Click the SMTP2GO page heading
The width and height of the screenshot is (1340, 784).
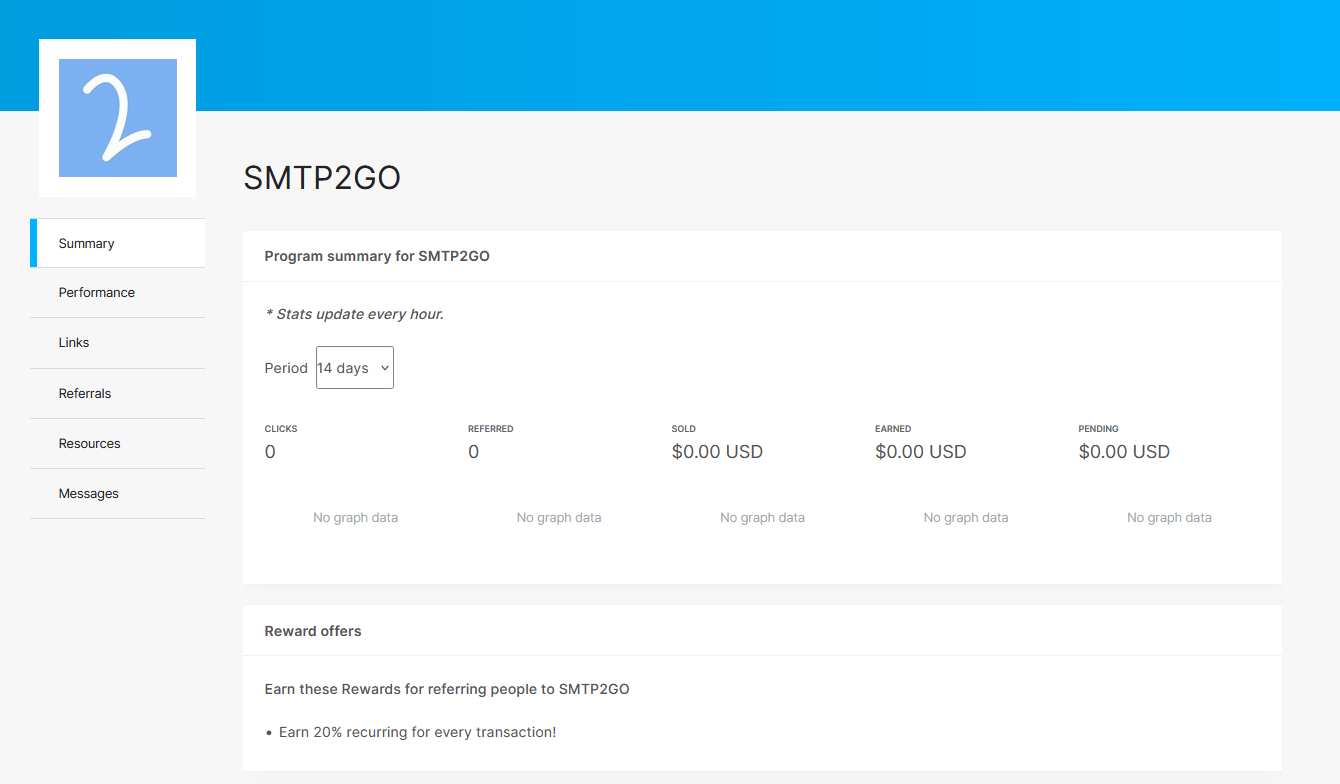pyautogui.click(x=322, y=178)
